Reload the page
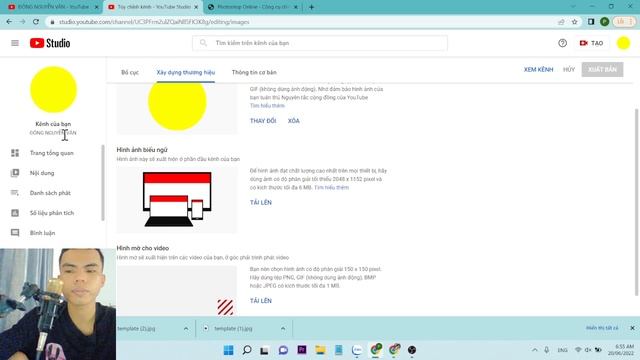The image size is (640, 360). pyautogui.click(x=36, y=22)
